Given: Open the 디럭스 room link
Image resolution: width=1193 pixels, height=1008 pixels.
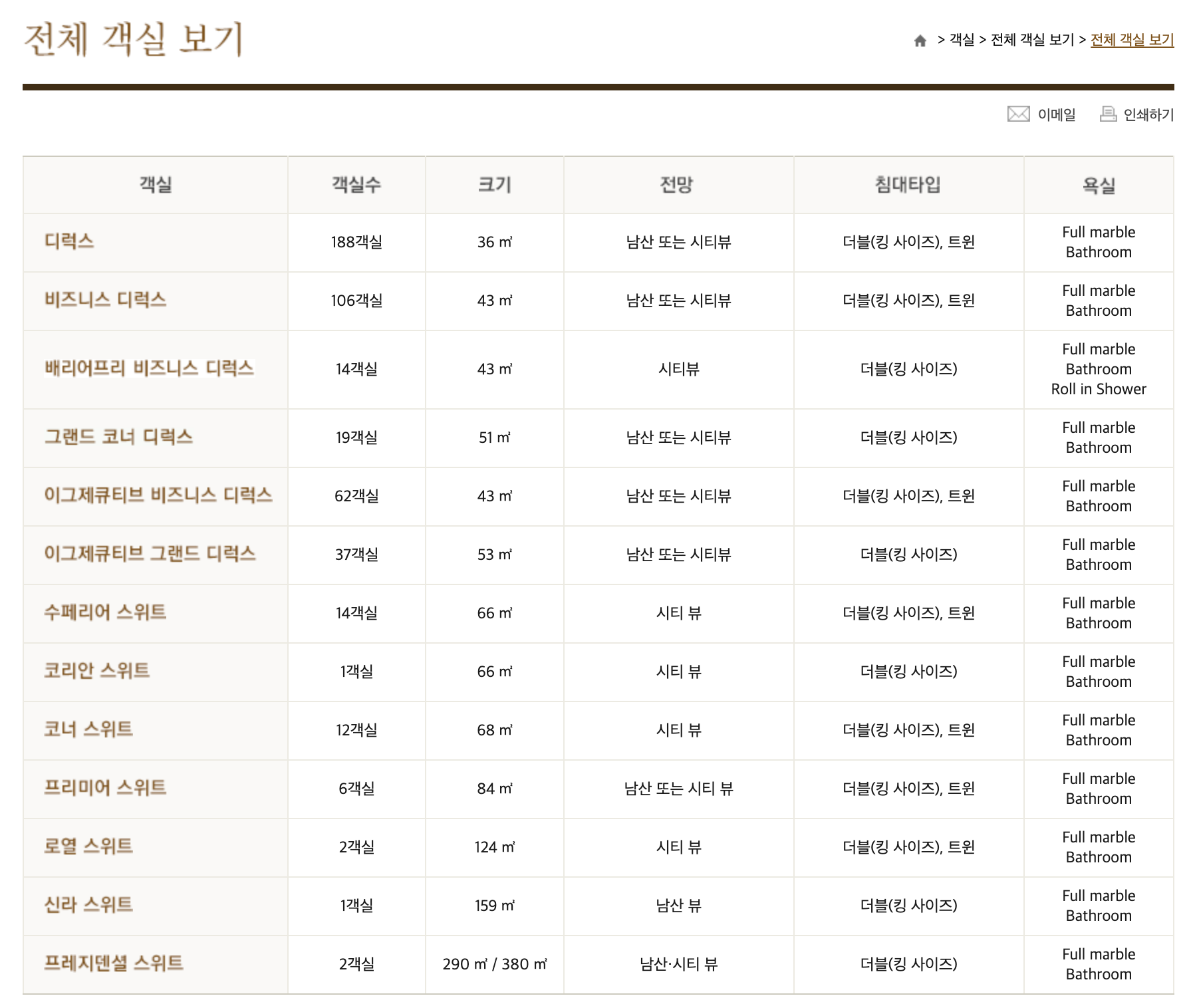Looking at the screenshot, I should (69, 241).
